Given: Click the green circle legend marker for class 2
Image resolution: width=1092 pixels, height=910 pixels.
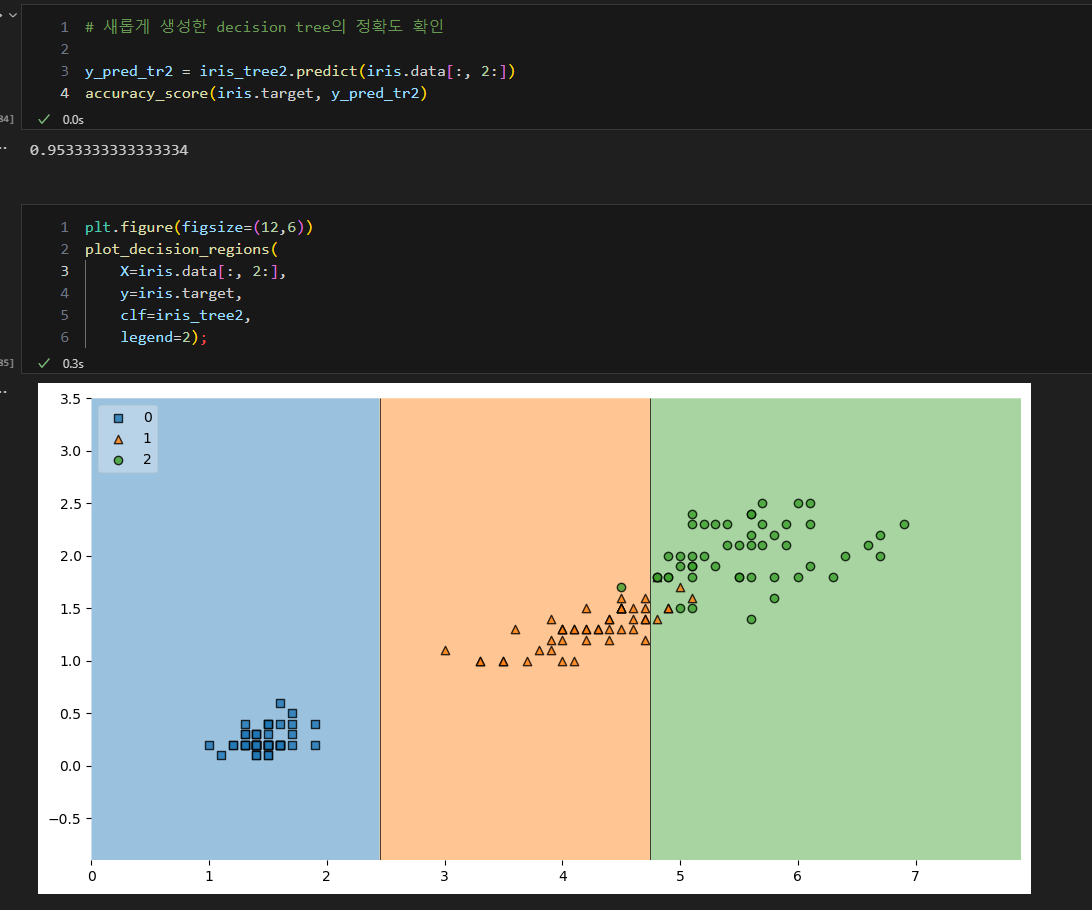Looking at the screenshot, I should tap(118, 460).
